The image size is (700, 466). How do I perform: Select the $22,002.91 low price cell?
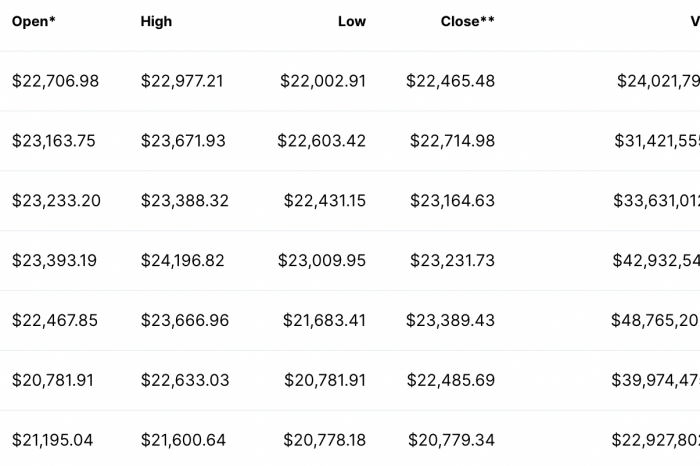coord(323,81)
